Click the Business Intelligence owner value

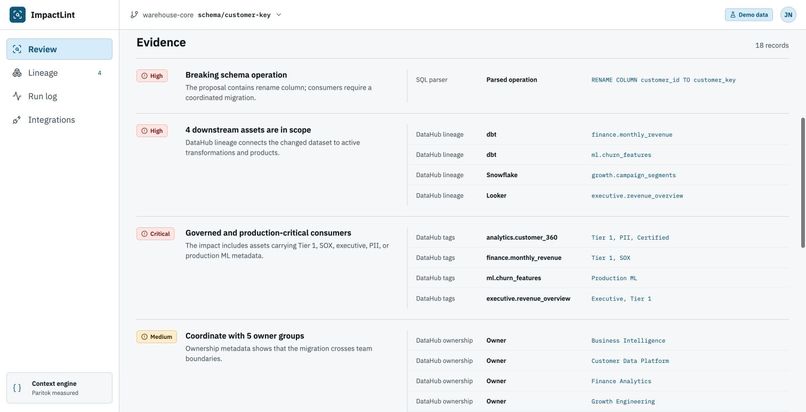(628, 341)
